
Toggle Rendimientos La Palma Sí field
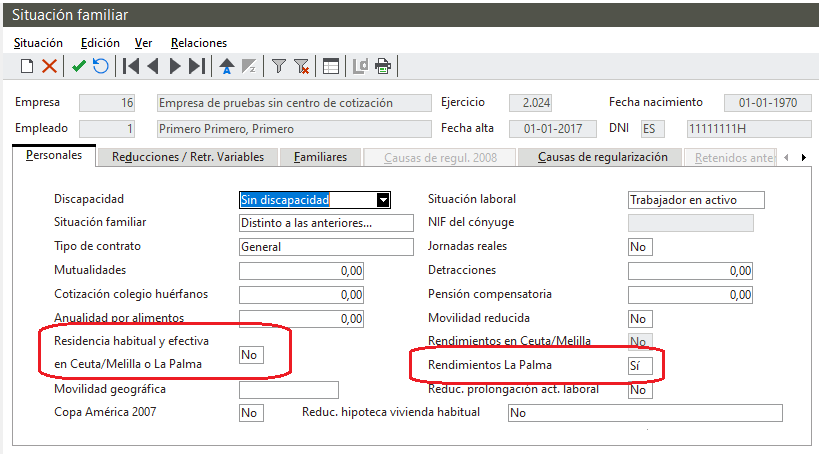coord(639,366)
